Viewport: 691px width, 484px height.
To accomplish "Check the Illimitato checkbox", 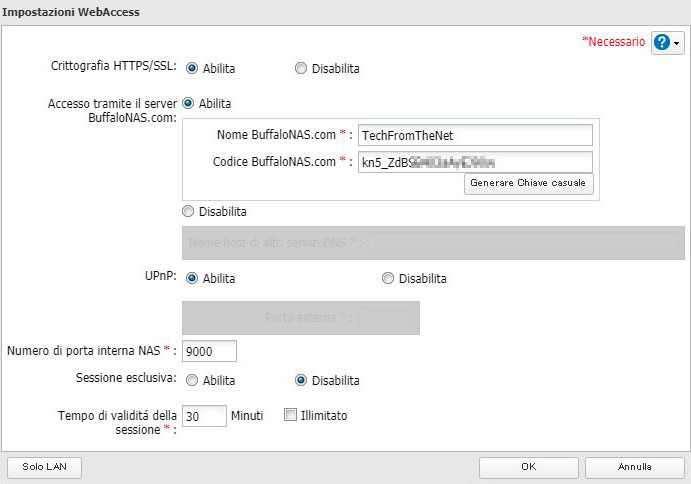I will tap(290, 414).
